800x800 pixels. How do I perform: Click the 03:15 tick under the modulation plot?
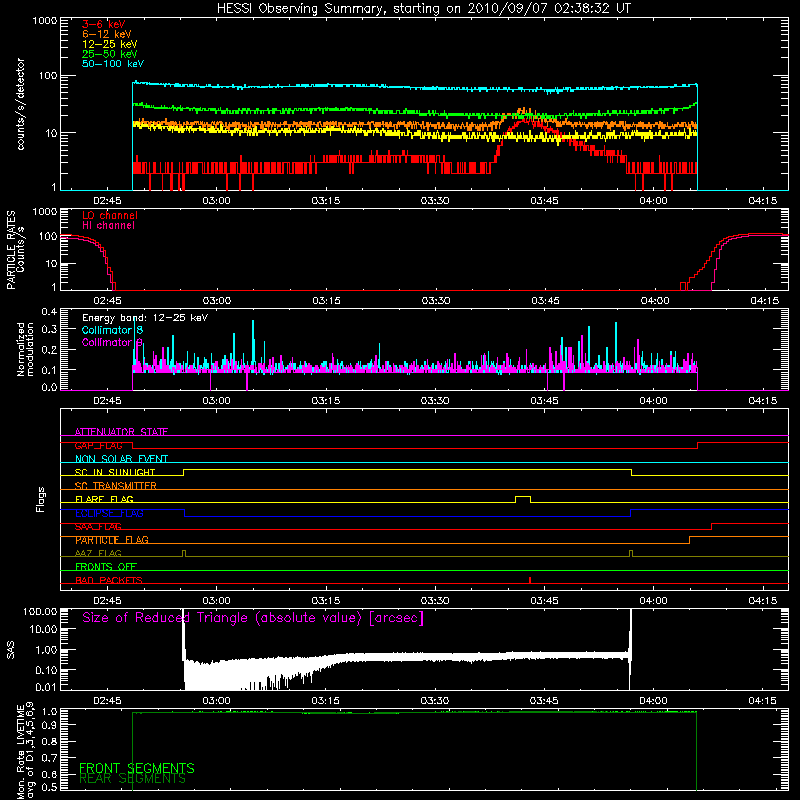coord(326,401)
